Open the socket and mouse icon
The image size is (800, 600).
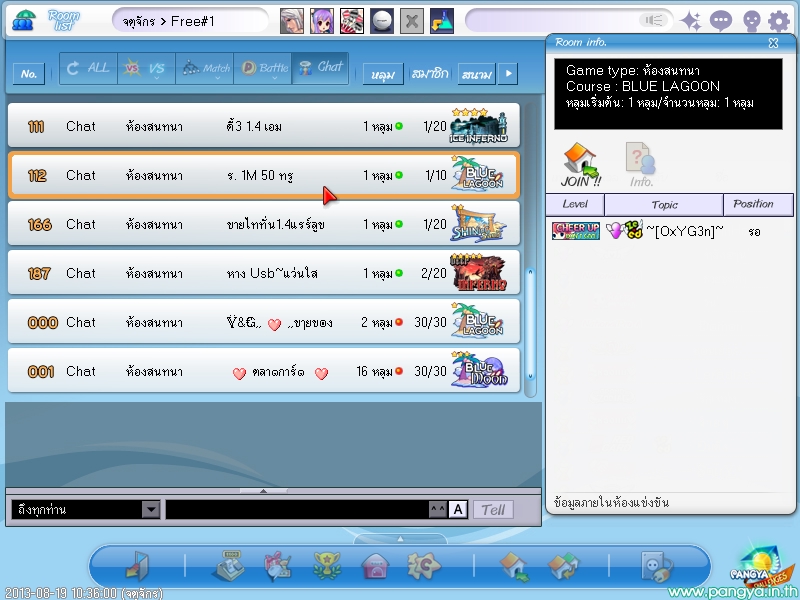pos(657,566)
